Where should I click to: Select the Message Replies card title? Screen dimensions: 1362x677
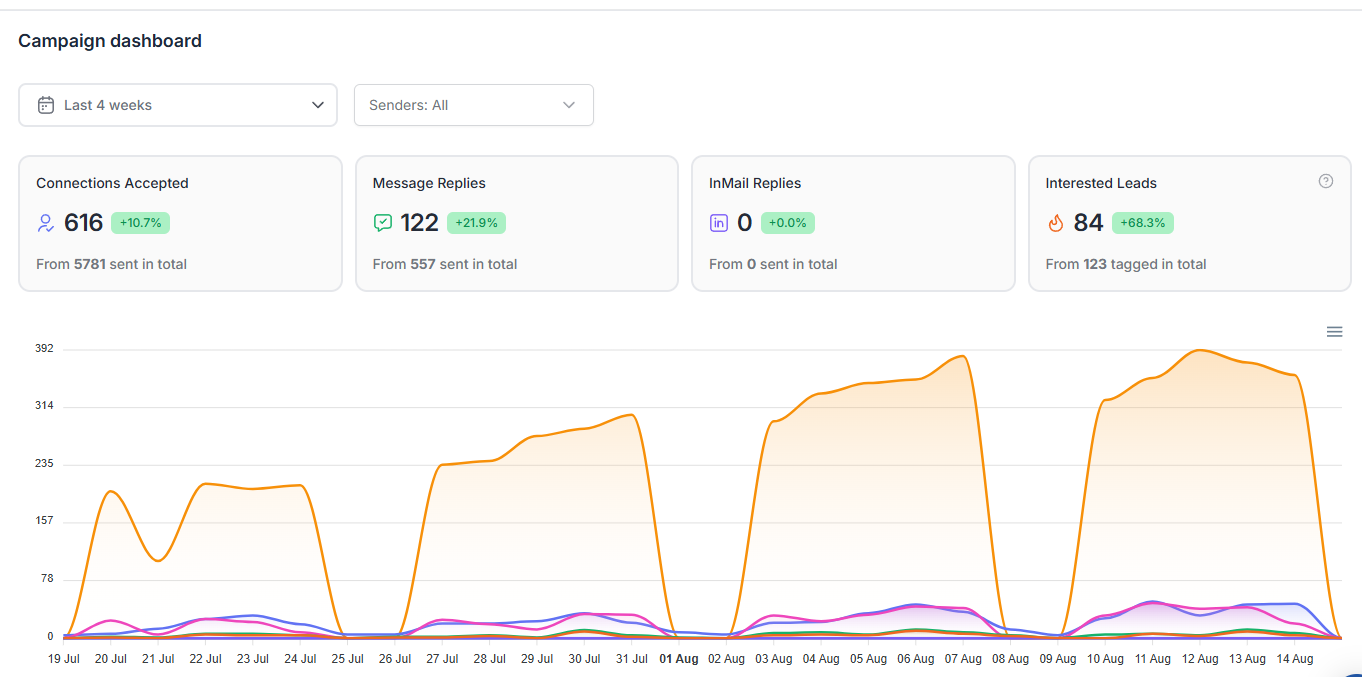(429, 183)
